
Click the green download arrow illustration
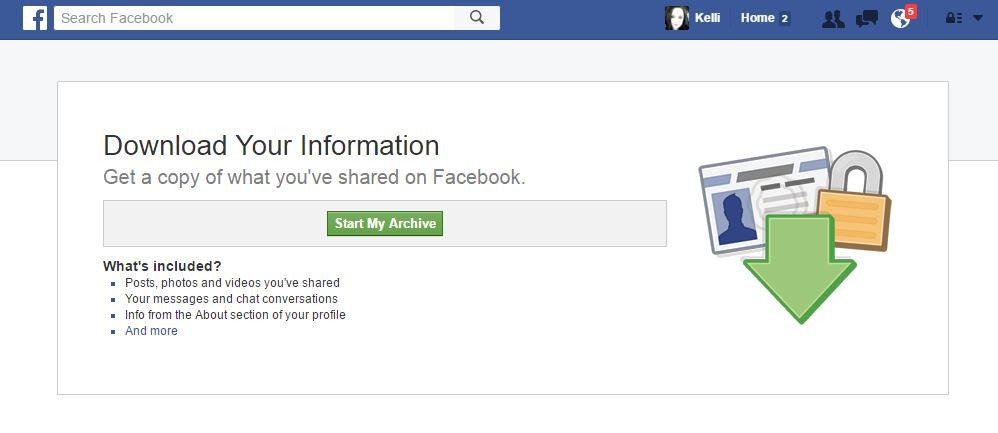click(x=799, y=269)
